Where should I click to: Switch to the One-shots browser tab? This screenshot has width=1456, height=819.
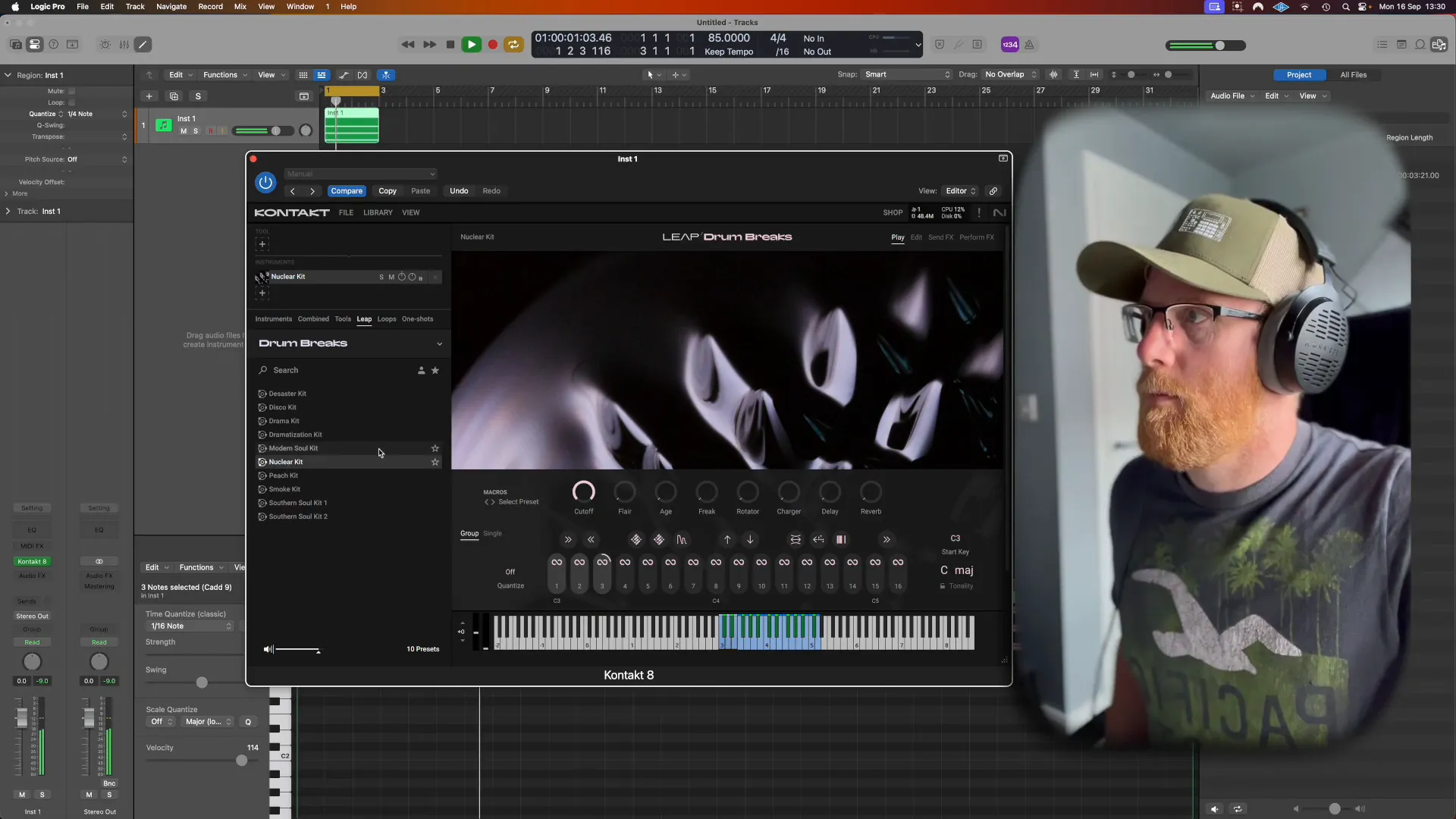[418, 319]
